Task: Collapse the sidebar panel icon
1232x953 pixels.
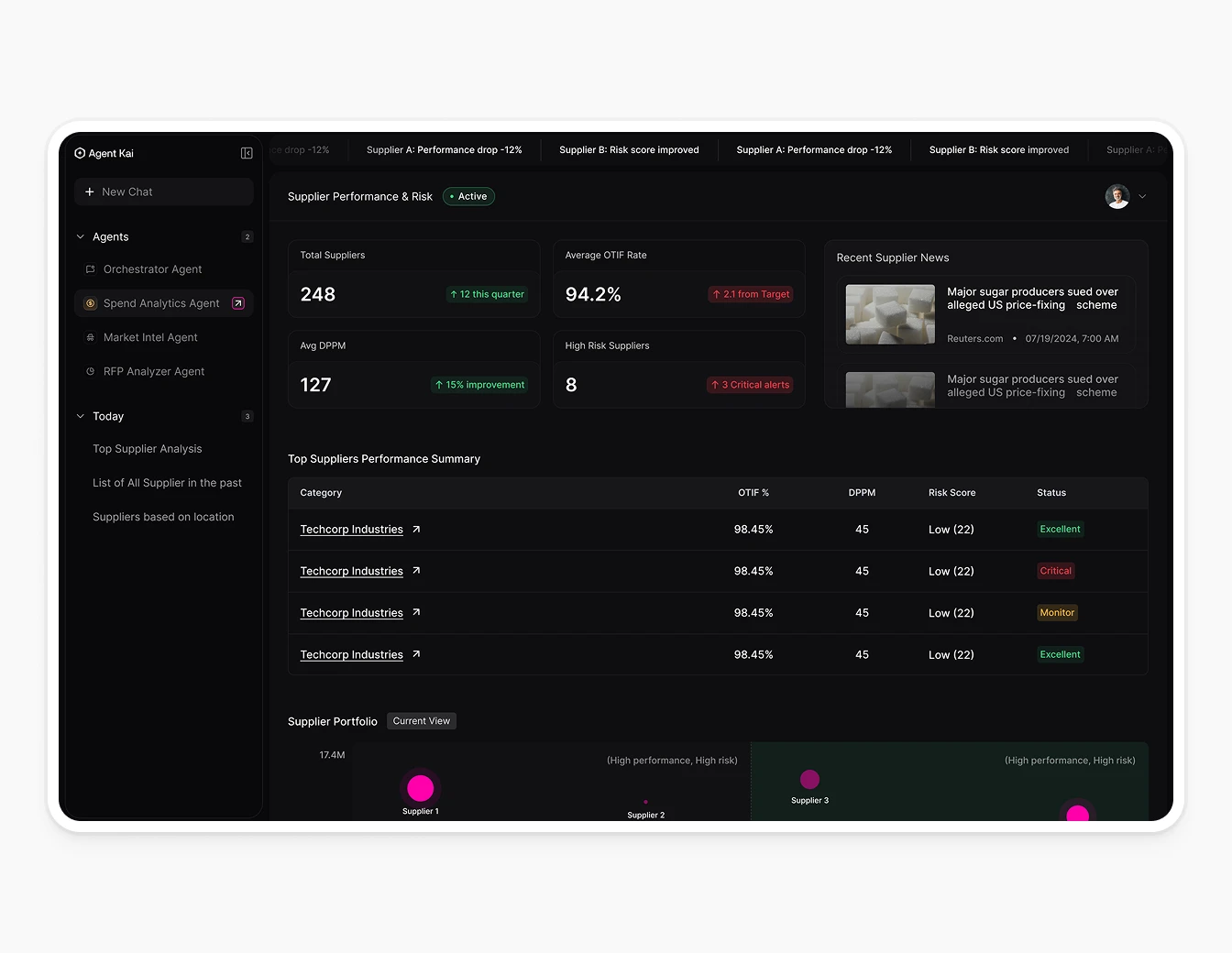Action: click(247, 153)
